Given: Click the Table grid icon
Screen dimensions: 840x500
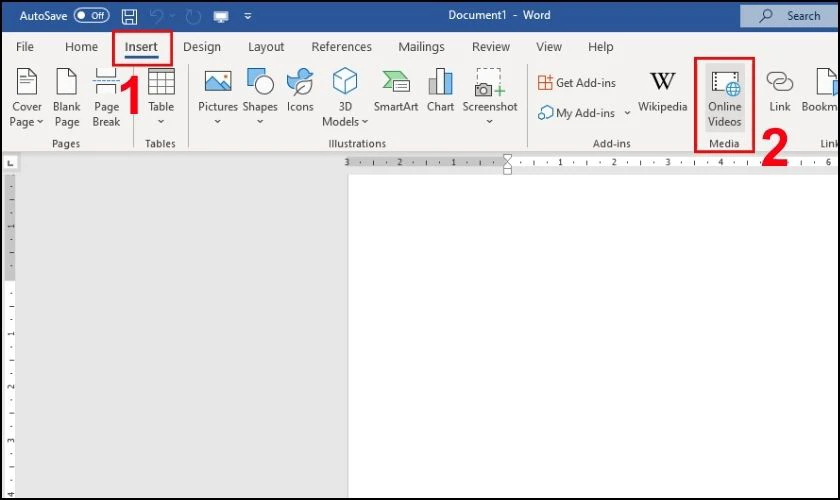Looking at the screenshot, I should coord(161,81).
